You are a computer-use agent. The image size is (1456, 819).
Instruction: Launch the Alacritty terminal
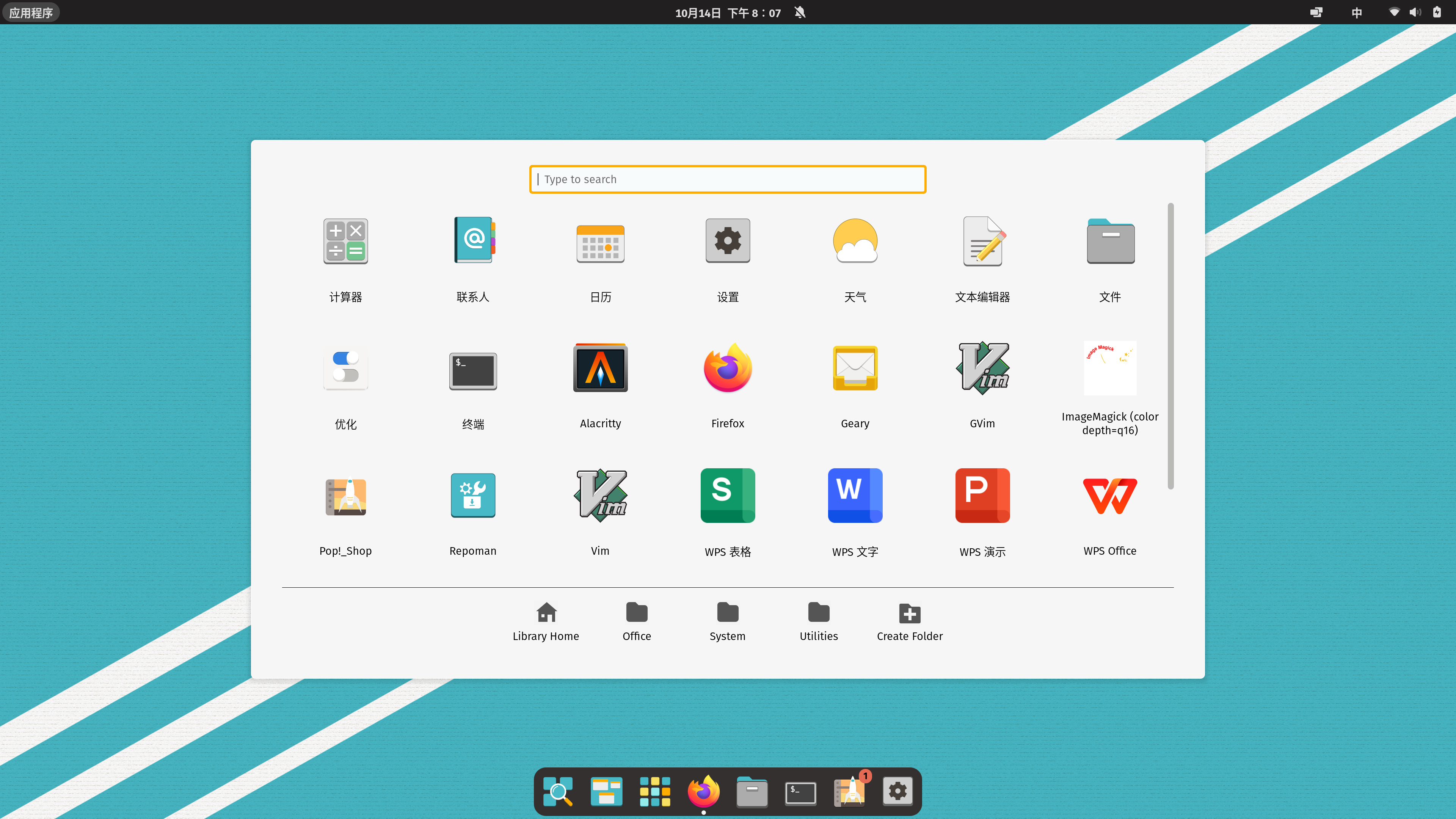pos(600,368)
